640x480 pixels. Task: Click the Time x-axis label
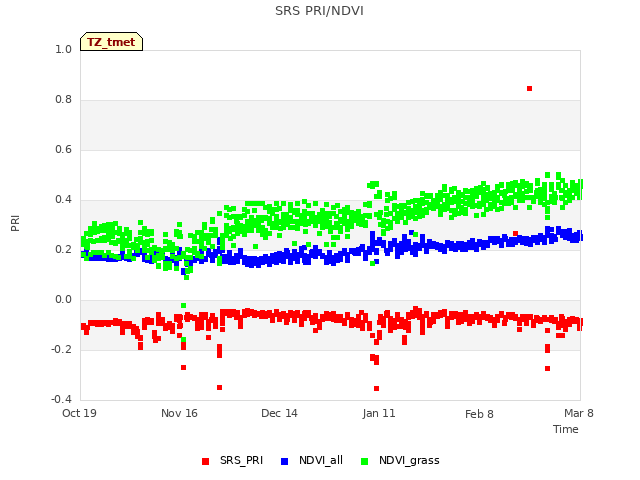[566, 429]
